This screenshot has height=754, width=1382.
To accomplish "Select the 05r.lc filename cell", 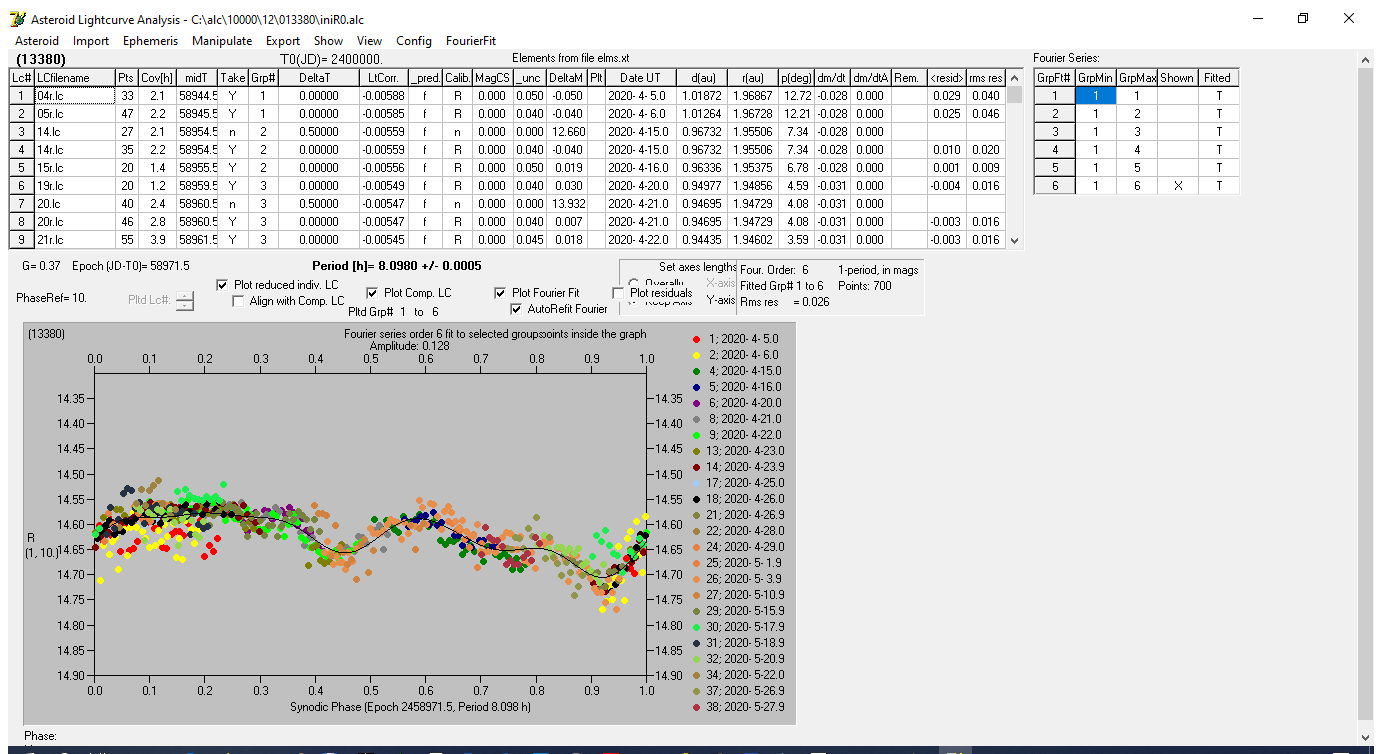I will click(73, 114).
